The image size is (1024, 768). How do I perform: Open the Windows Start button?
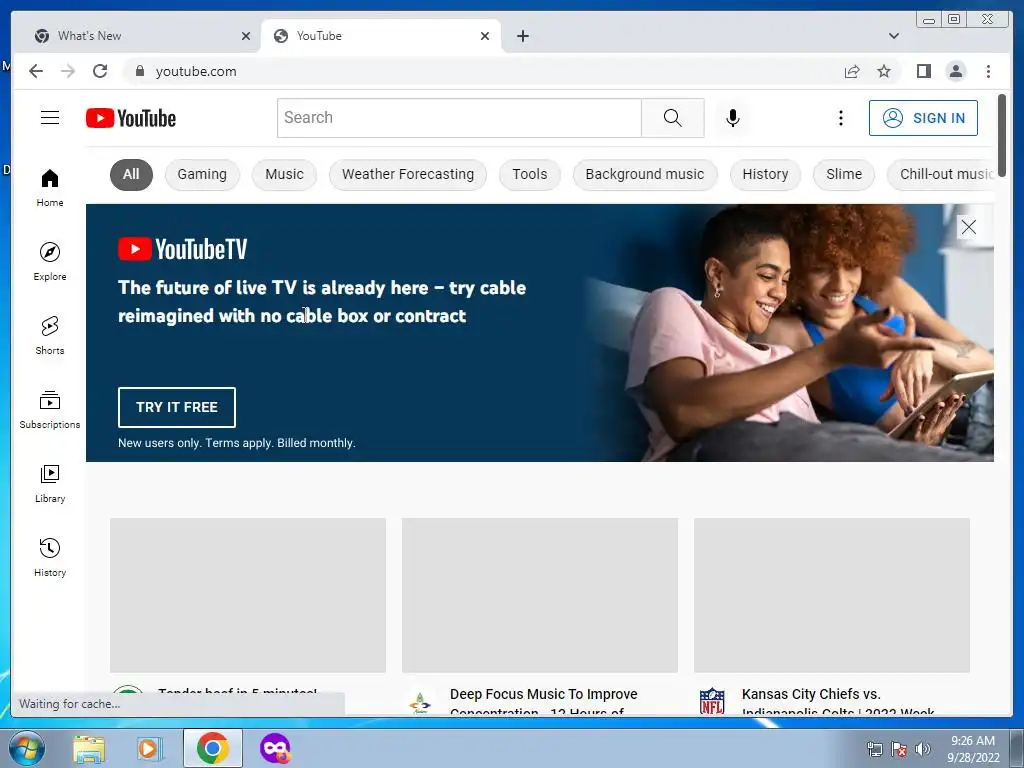point(27,748)
